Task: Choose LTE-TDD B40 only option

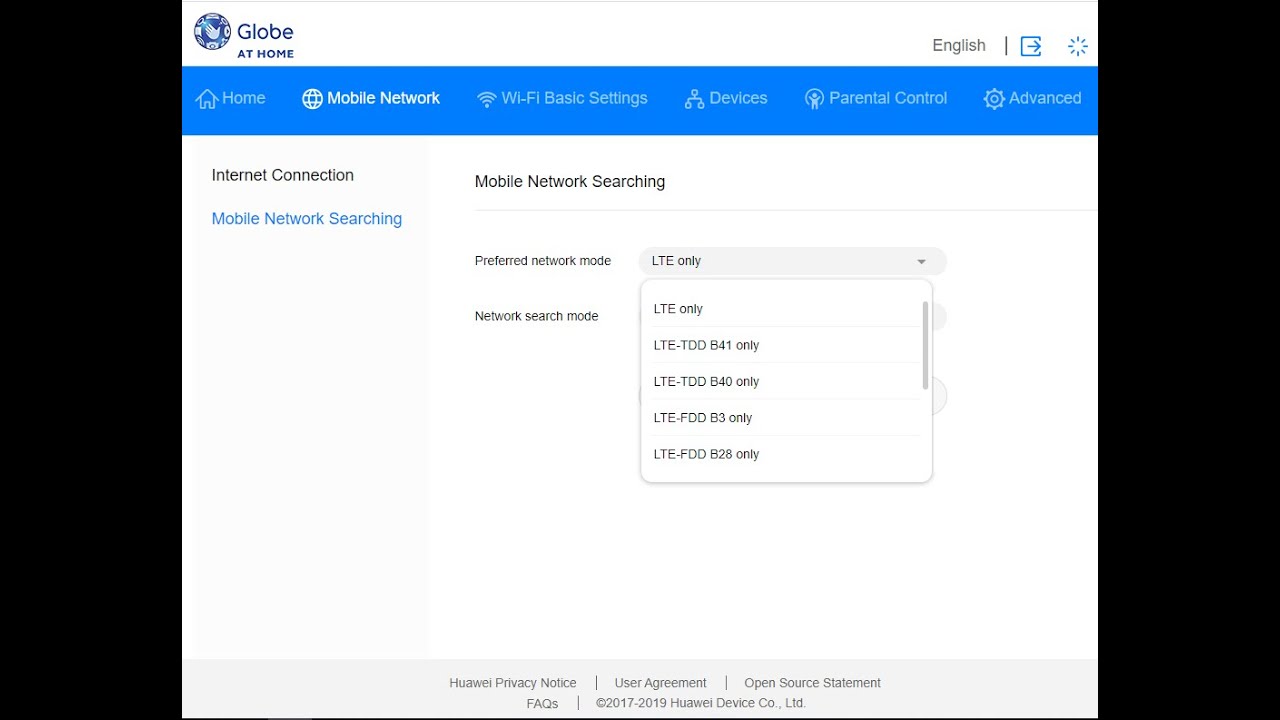Action: click(x=787, y=381)
